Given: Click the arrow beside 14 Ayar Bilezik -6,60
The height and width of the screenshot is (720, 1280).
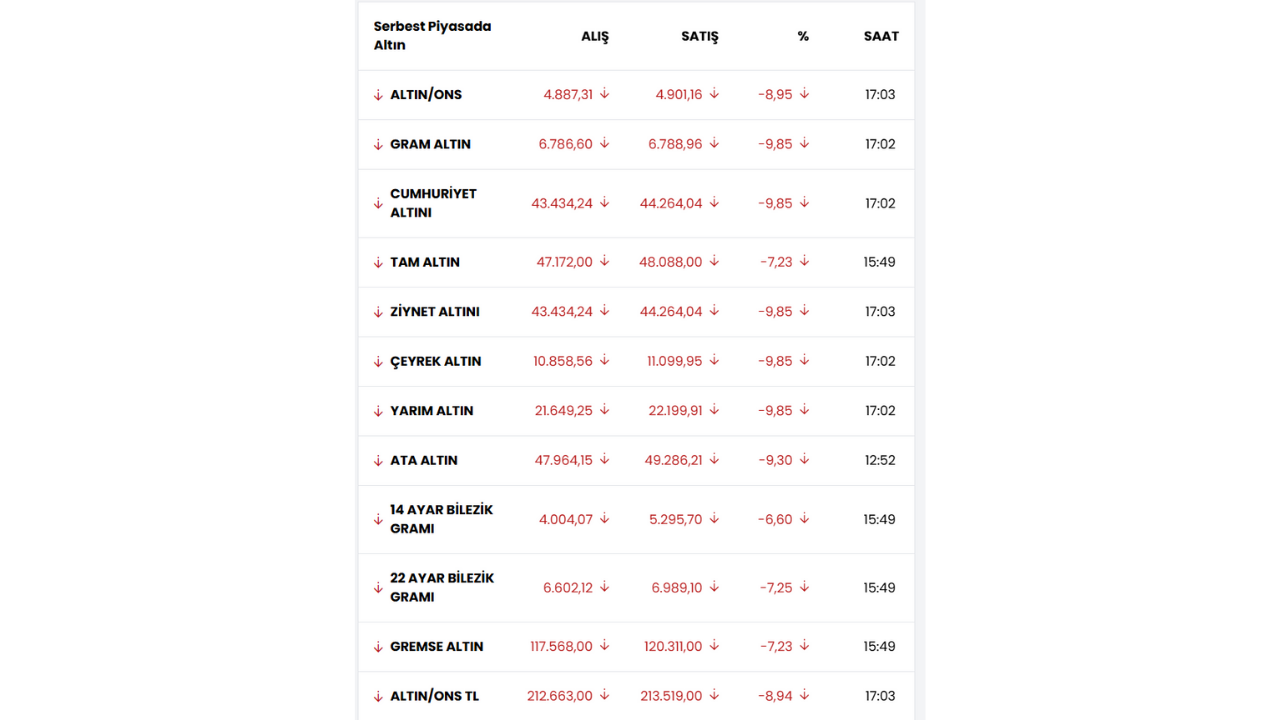Looking at the screenshot, I should coord(804,519).
